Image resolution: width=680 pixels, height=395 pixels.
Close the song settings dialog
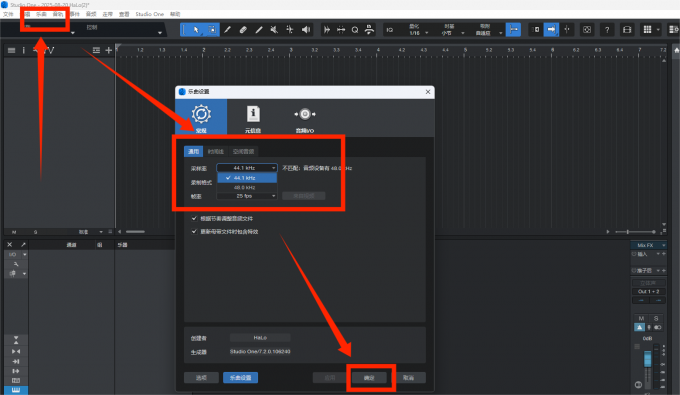pyautogui.click(x=428, y=92)
